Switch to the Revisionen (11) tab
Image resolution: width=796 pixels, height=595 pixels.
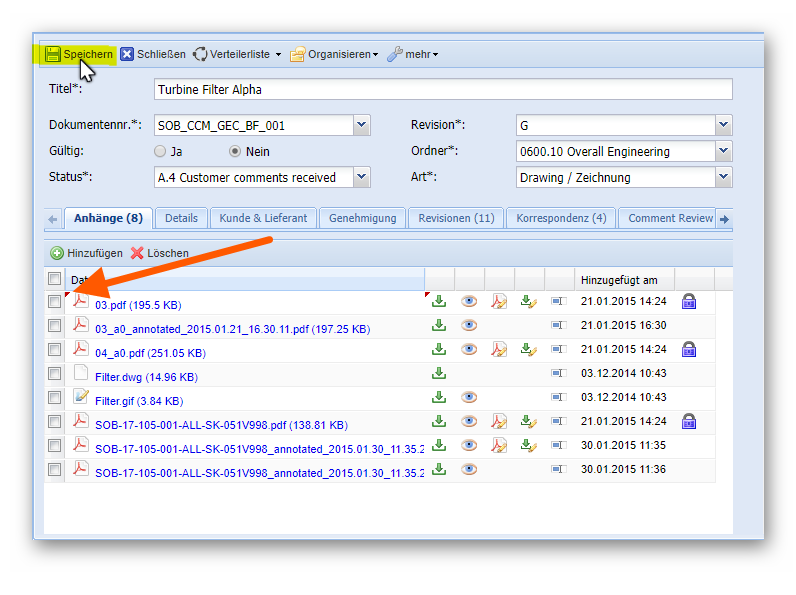coord(456,218)
